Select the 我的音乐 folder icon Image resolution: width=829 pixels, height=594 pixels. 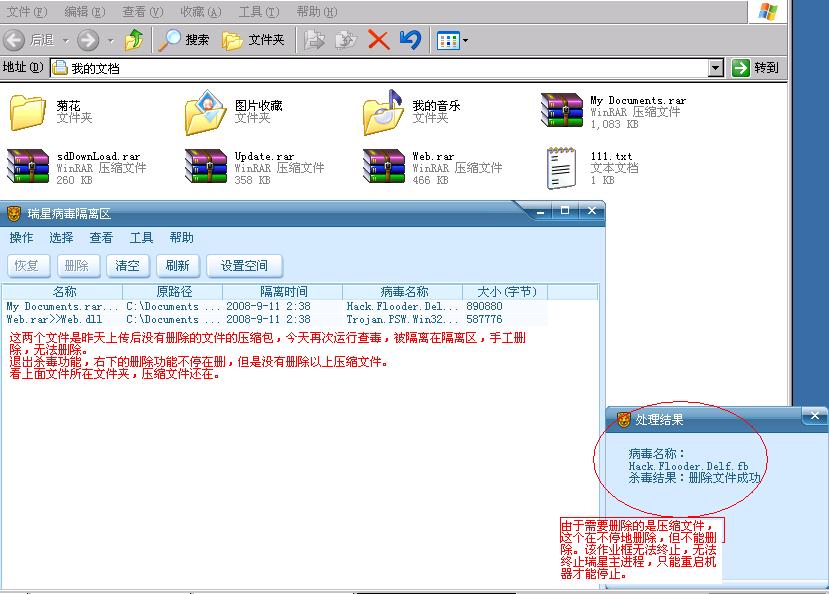coord(384,112)
